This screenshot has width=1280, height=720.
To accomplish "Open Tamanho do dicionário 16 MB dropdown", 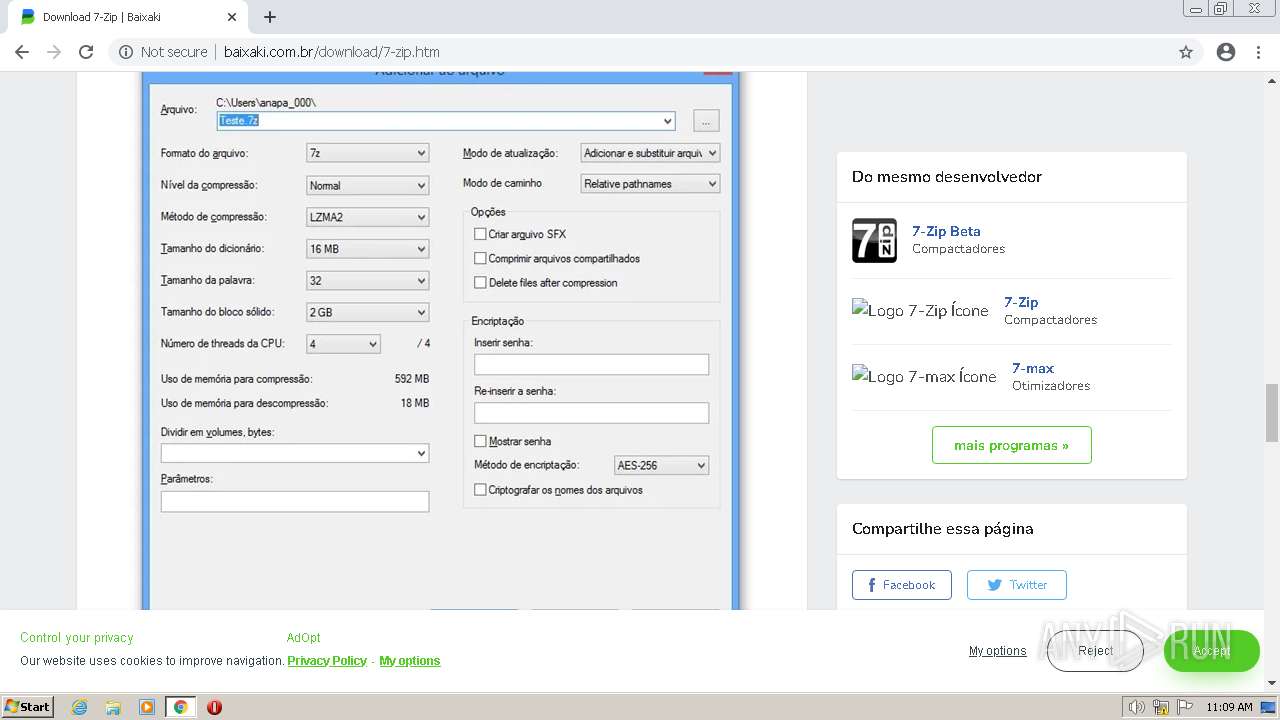I will point(367,249).
